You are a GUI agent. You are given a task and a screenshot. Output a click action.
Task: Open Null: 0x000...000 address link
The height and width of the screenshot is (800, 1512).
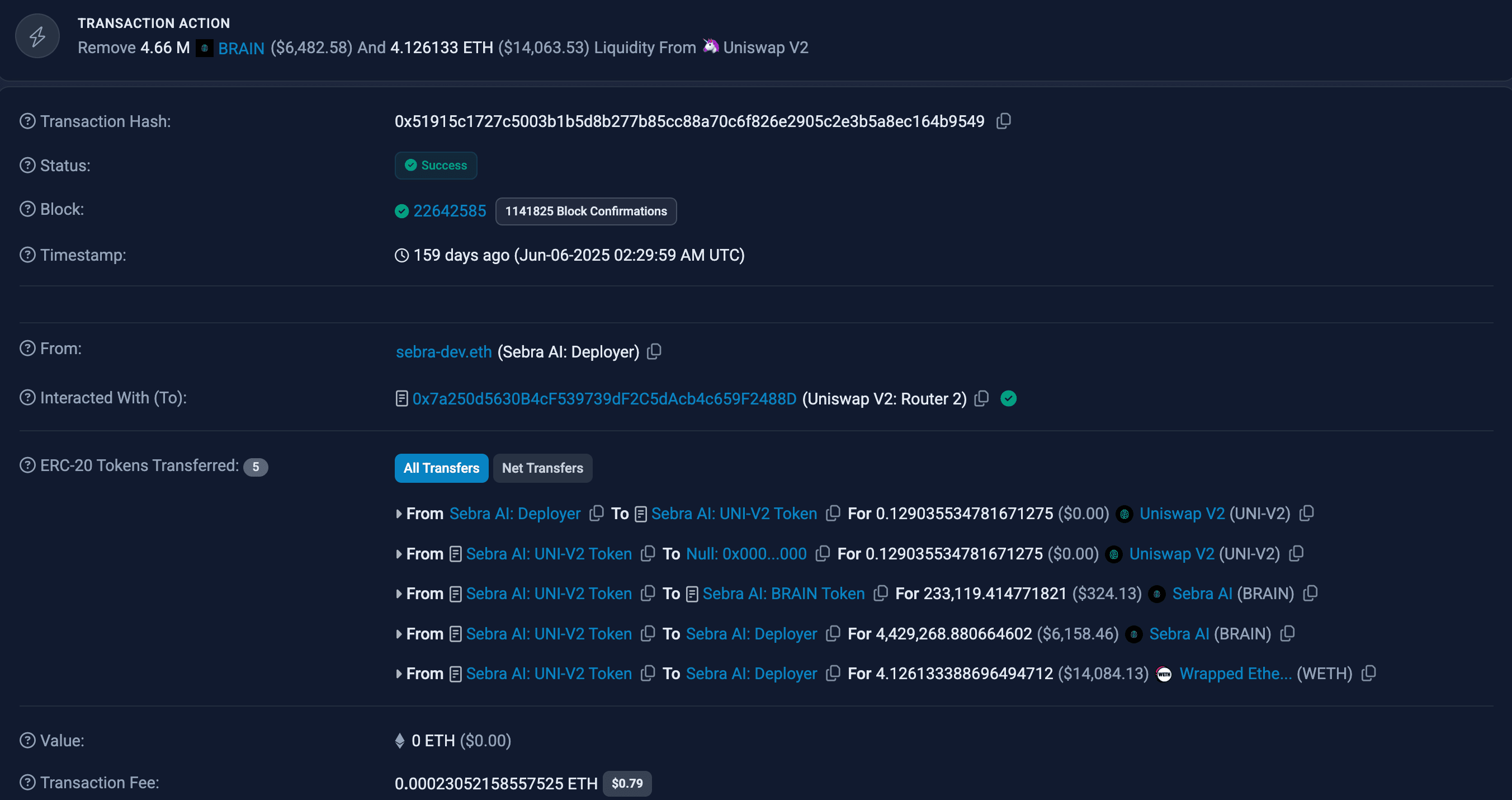click(746, 553)
